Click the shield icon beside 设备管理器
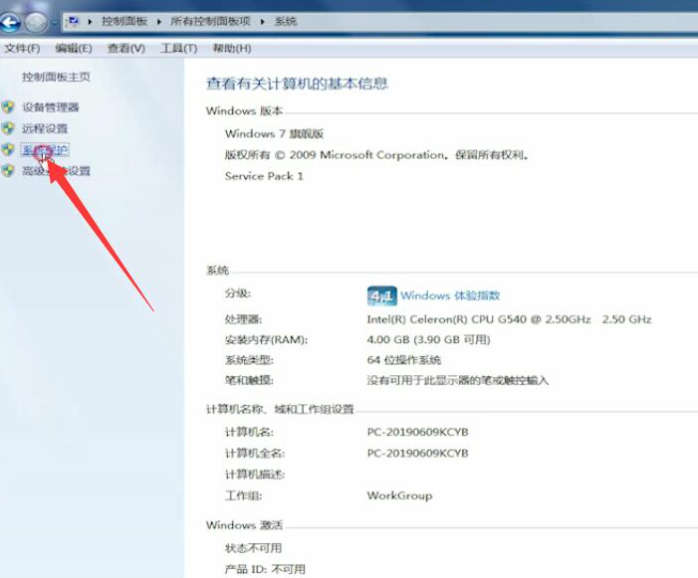 (x=9, y=107)
